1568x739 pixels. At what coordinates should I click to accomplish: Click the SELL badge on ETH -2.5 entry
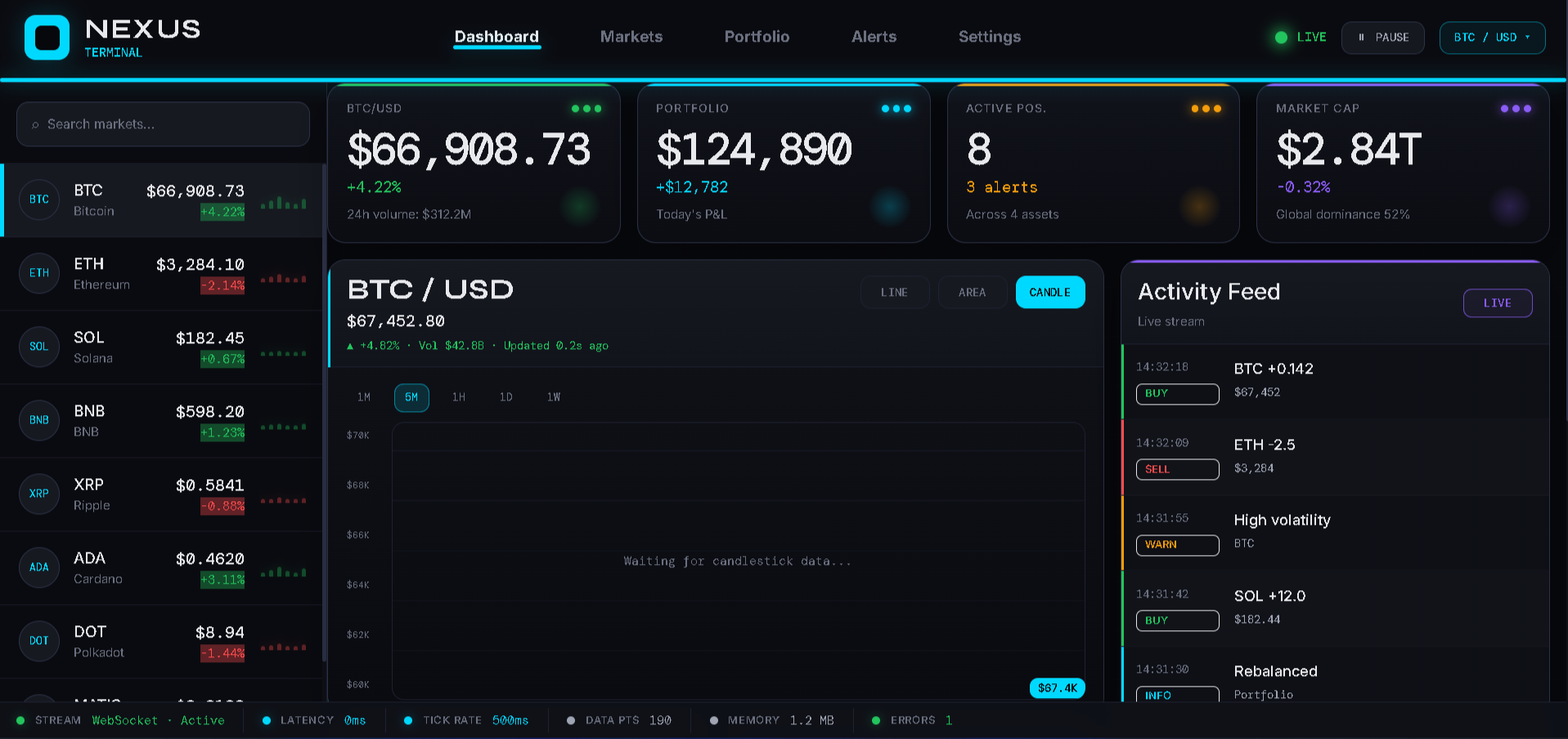(1177, 469)
